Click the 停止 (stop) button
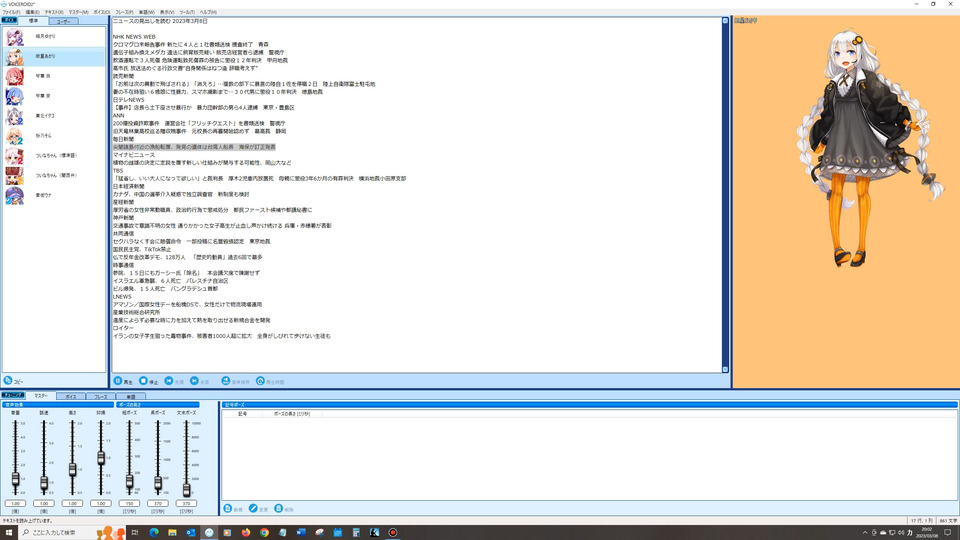 click(x=148, y=381)
